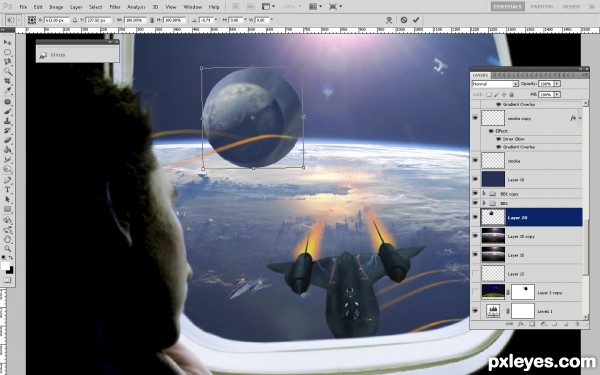Add a layer mask from panel bottom
The height and width of the screenshot is (375, 600).
click(x=532, y=324)
